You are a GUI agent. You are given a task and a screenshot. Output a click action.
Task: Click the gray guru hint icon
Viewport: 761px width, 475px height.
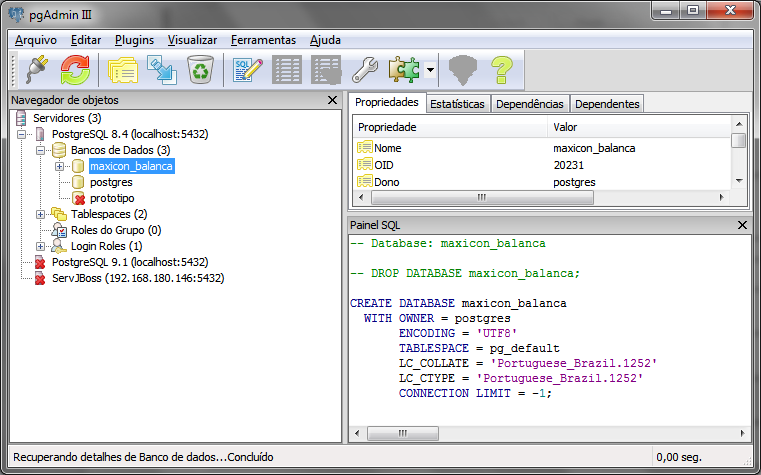coord(463,70)
